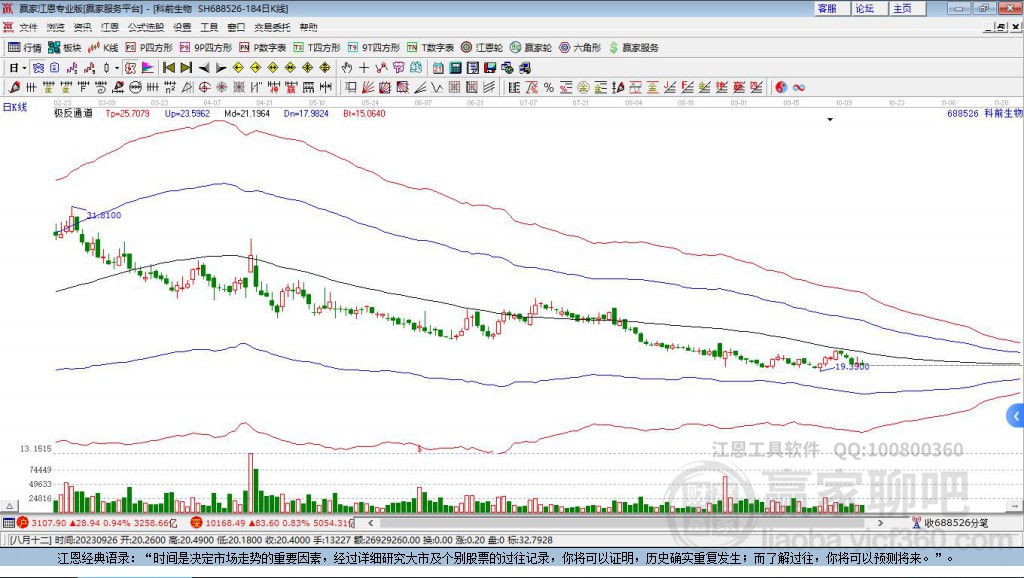Click the 沪 Shanghai index status entry

[97, 523]
